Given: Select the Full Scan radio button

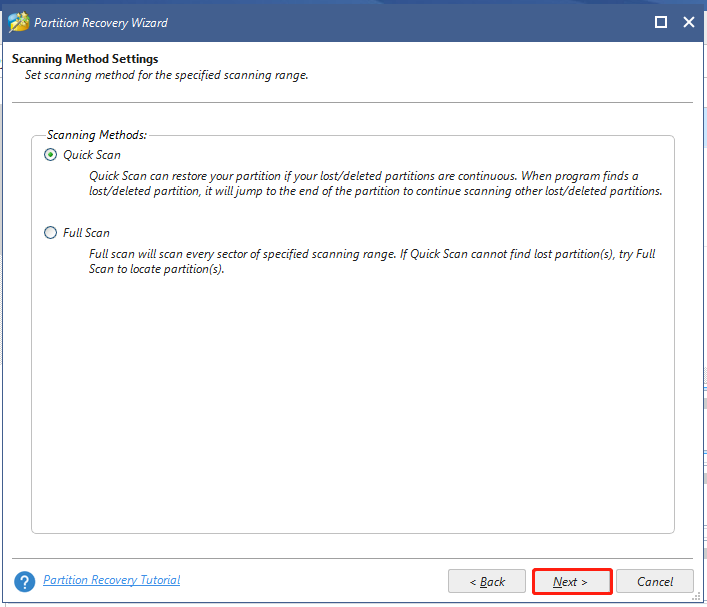Looking at the screenshot, I should tap(50, 233).
